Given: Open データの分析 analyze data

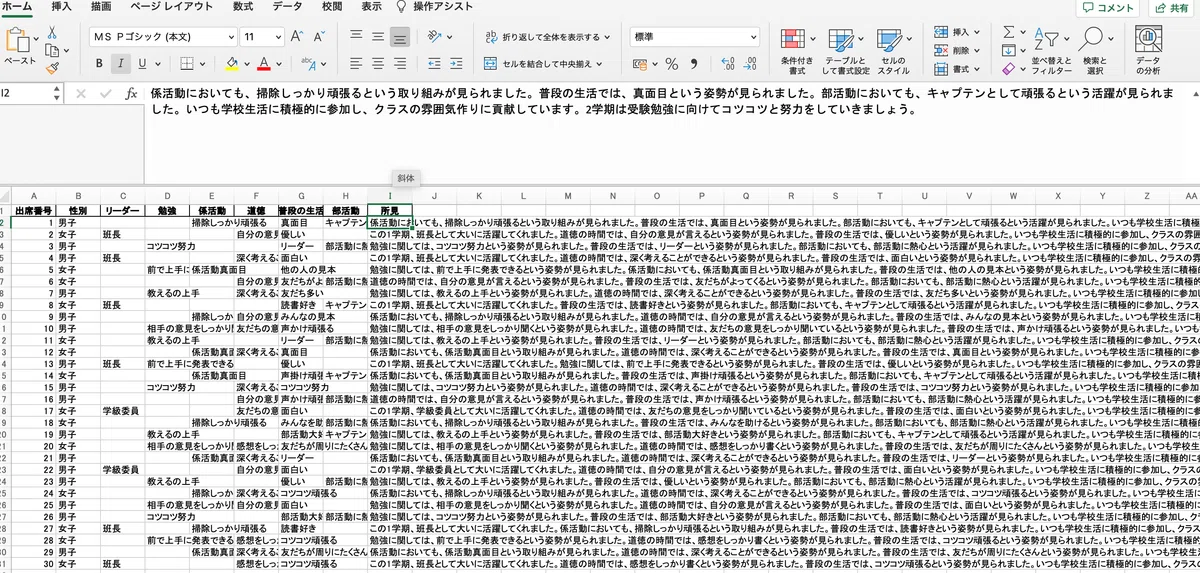Looking at the screenshot, I should pyautogui.click(x=1148, y=50).
